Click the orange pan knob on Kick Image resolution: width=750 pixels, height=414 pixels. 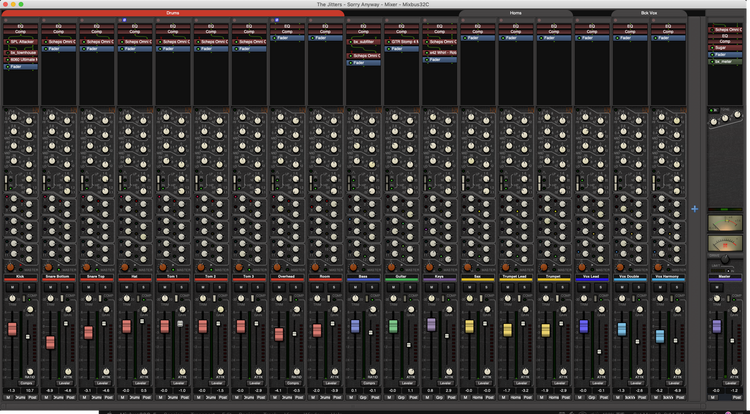coord(10,267)
